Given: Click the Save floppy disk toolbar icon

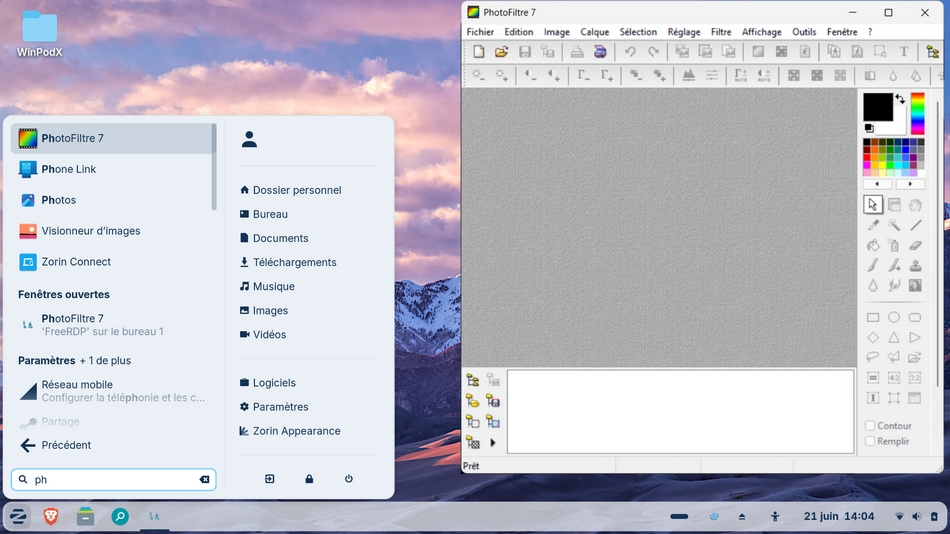Looking at the screenshot, I should tap(525, 52).
